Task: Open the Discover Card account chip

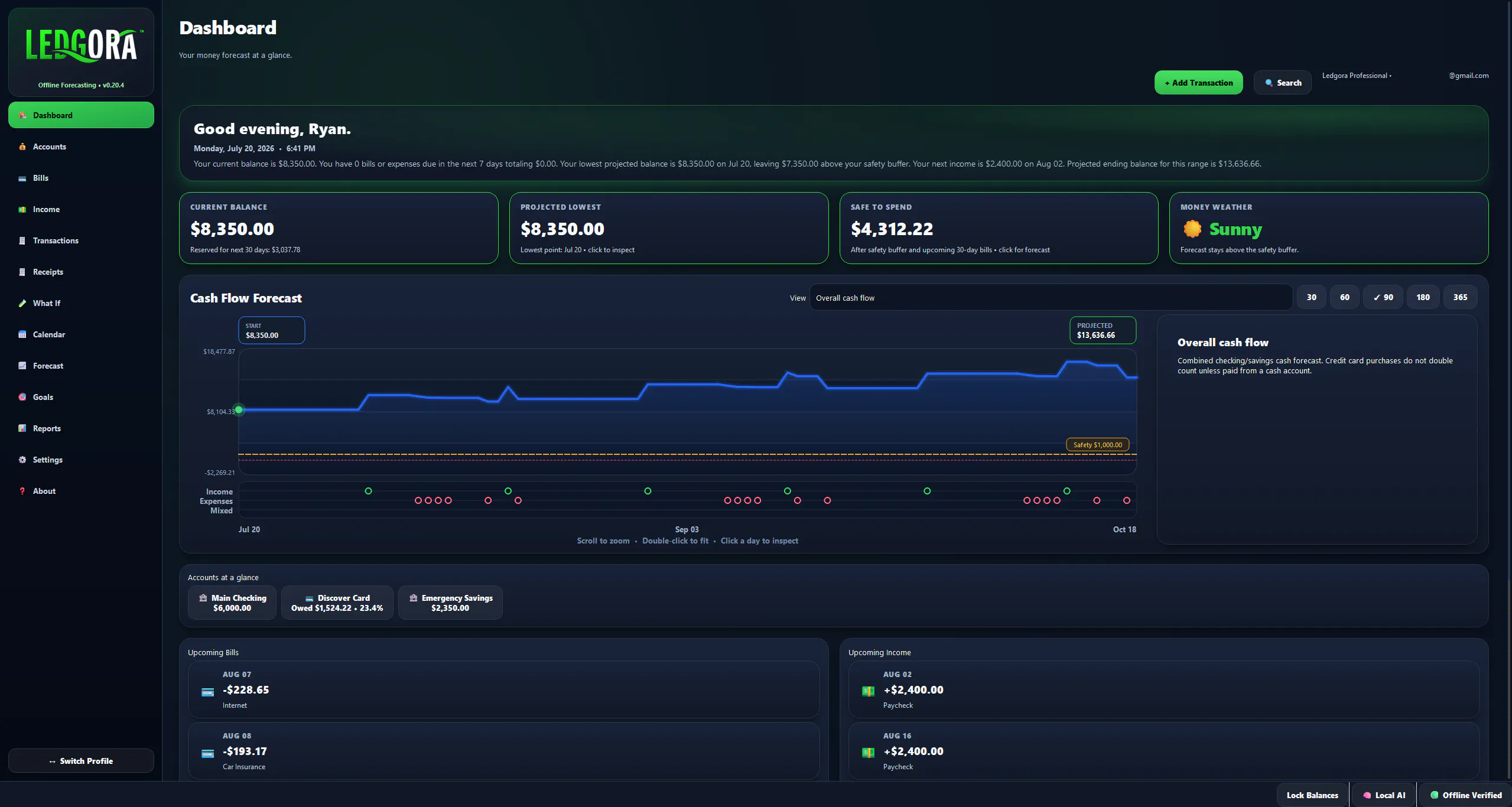Action: pyautogui.click(x=337, y=603)
